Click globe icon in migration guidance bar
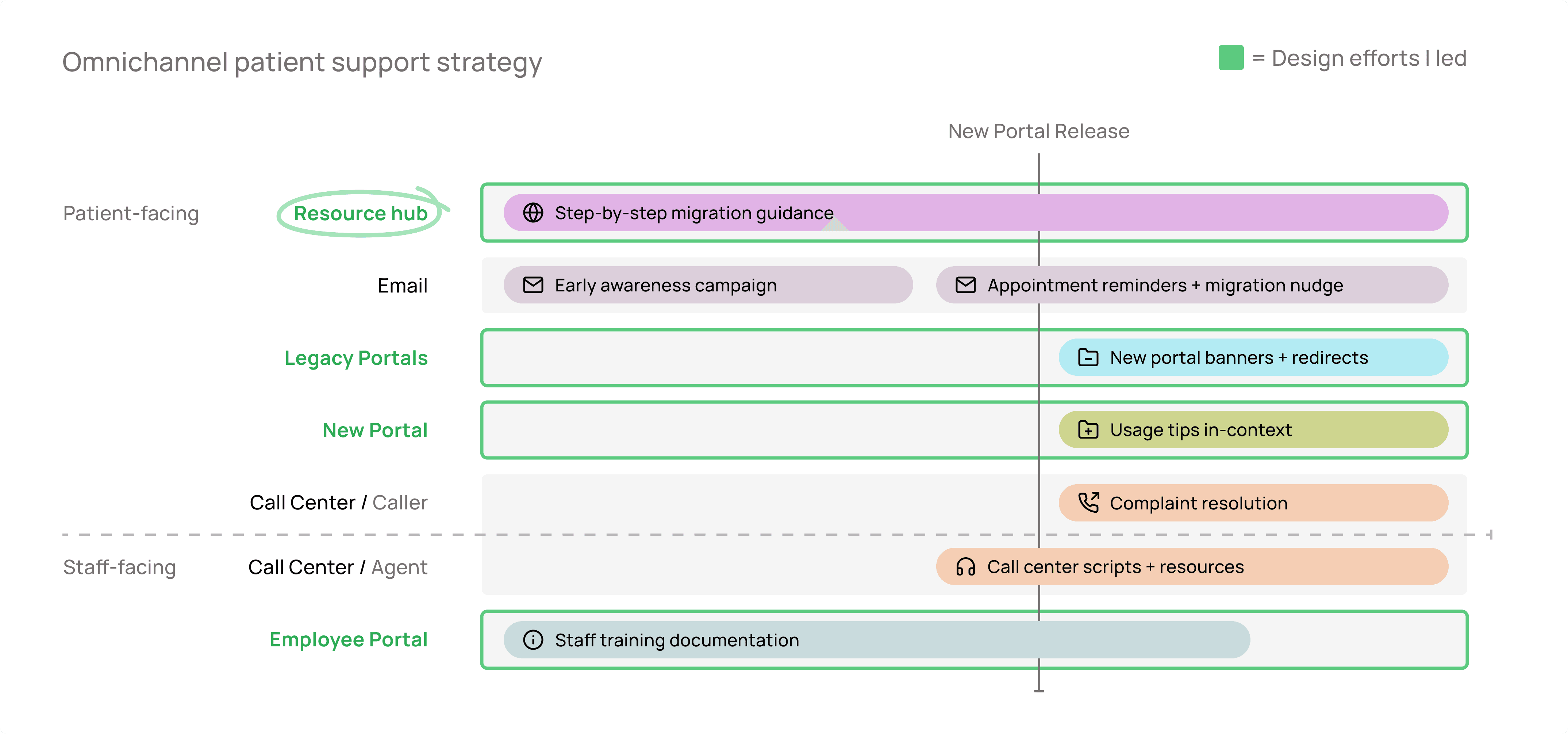The image size is (1568, 734). [x=533, y=213]
